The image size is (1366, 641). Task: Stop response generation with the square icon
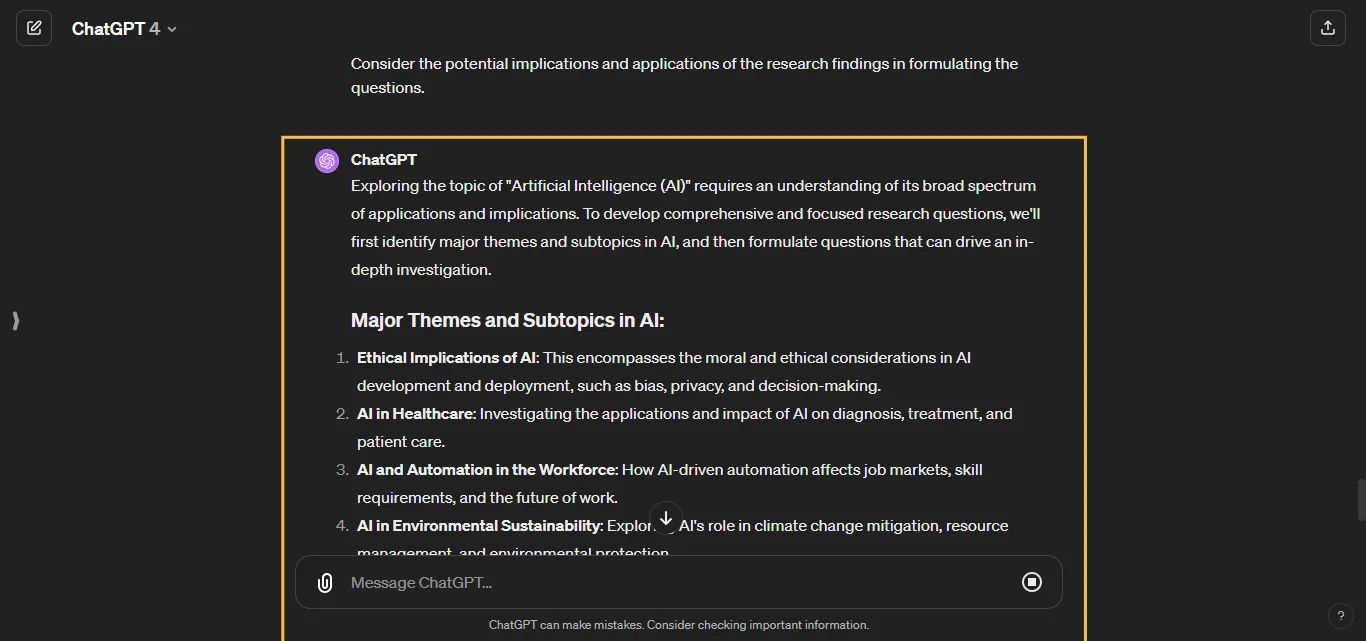coord(1032,582)
